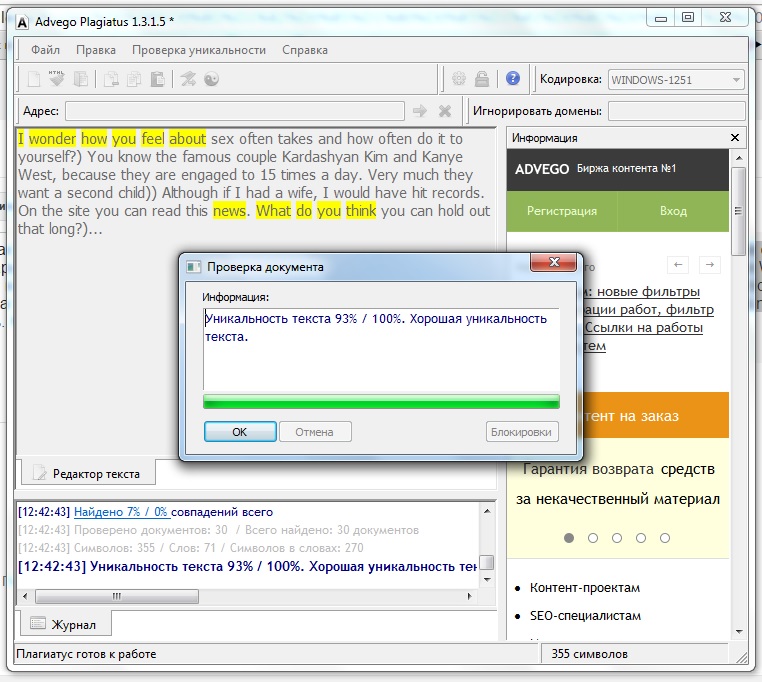Click the Отмена button
762x682 pixels.
(315, 432)
